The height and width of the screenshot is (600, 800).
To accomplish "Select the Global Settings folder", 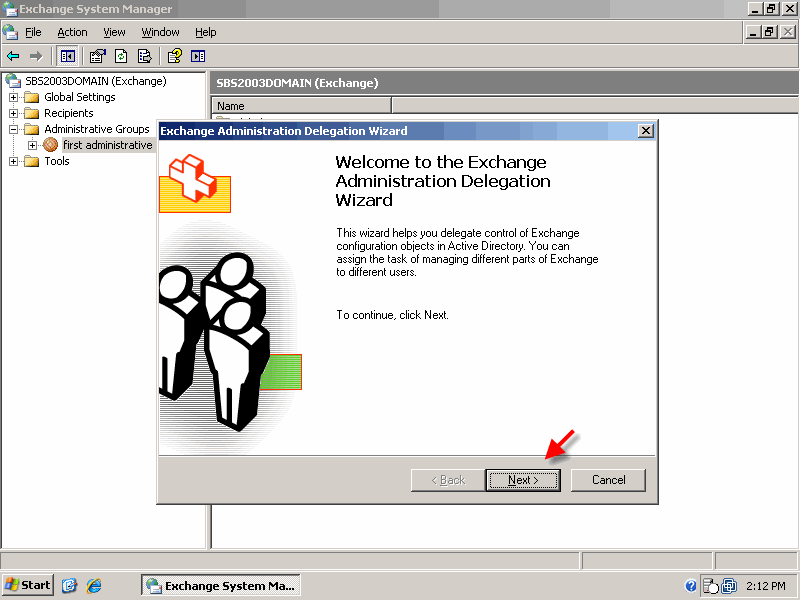I will (x=80, y=97).
